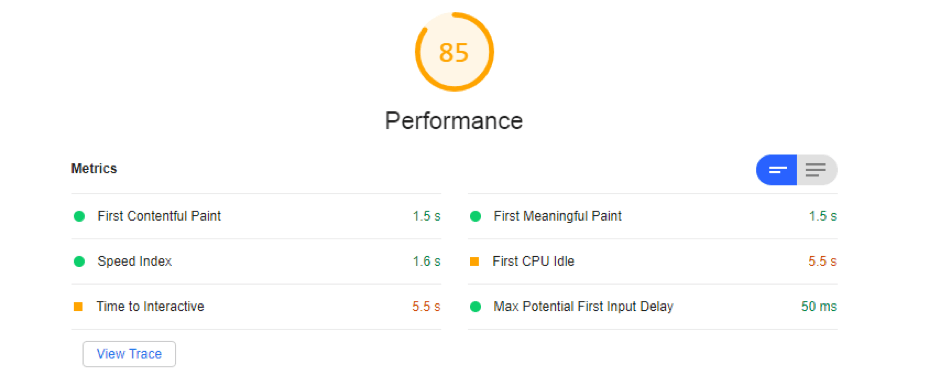Click the Metrics section heading

94,168
